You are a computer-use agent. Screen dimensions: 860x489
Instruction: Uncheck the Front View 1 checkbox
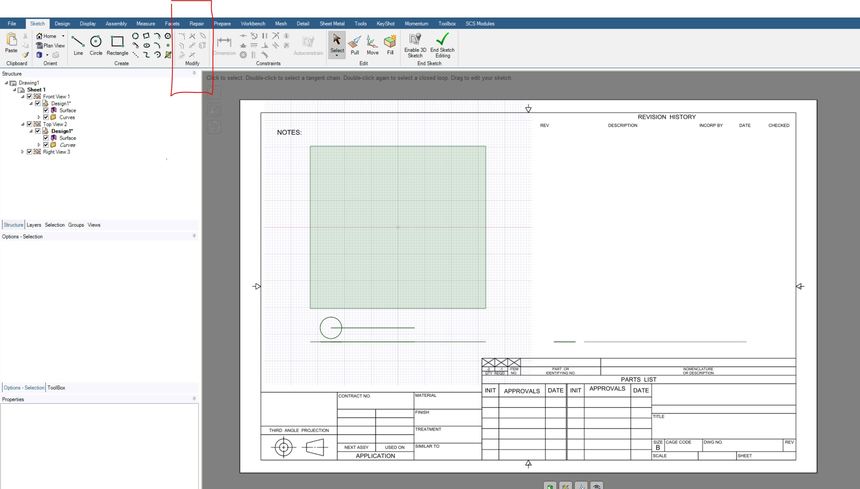tap(30, 96)
